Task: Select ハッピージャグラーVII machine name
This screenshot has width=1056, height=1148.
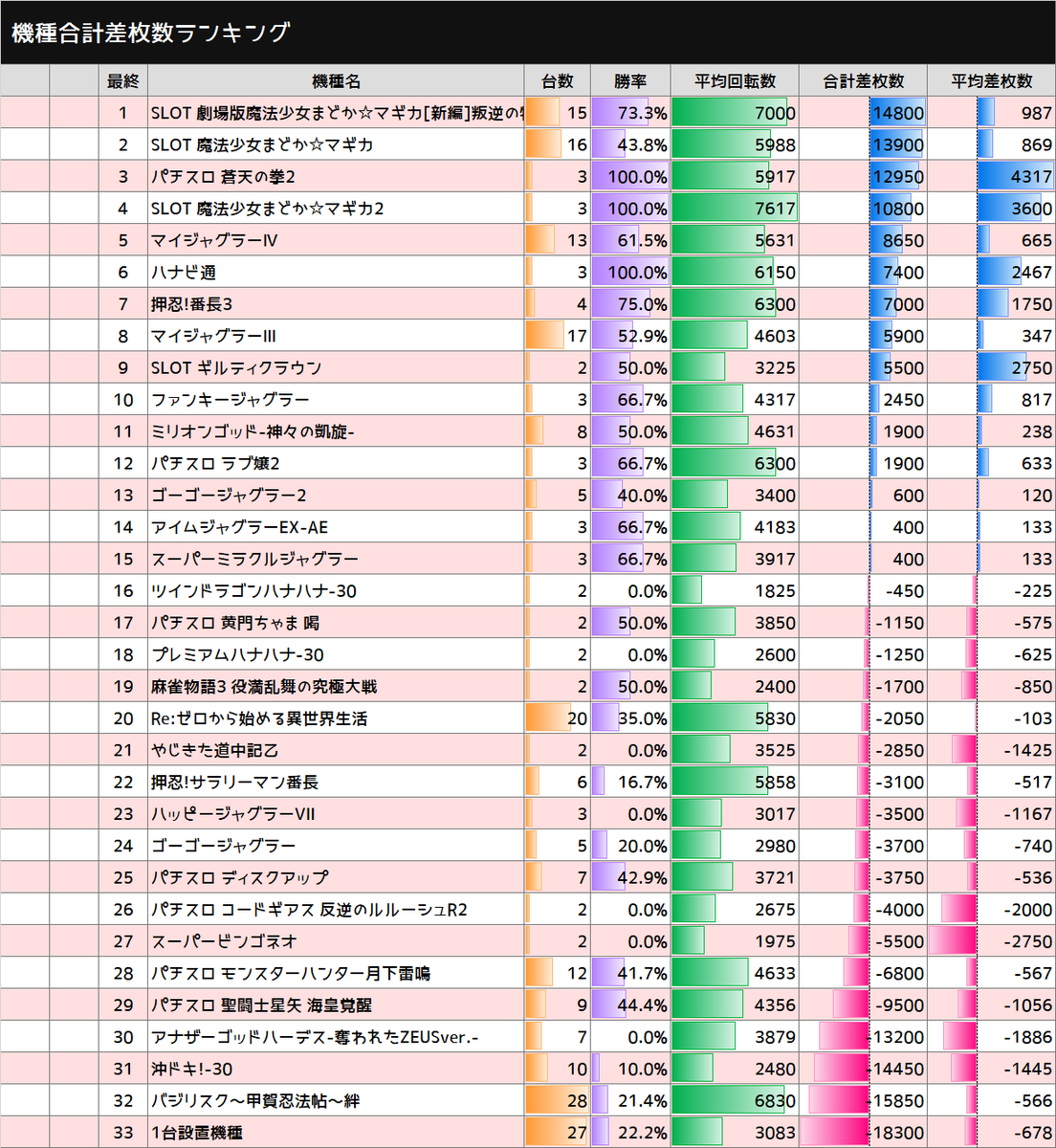Action: click(x=232, y=814)
